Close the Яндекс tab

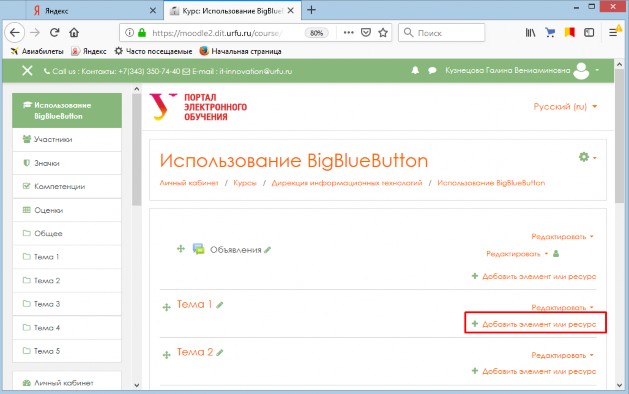(153, 11)
